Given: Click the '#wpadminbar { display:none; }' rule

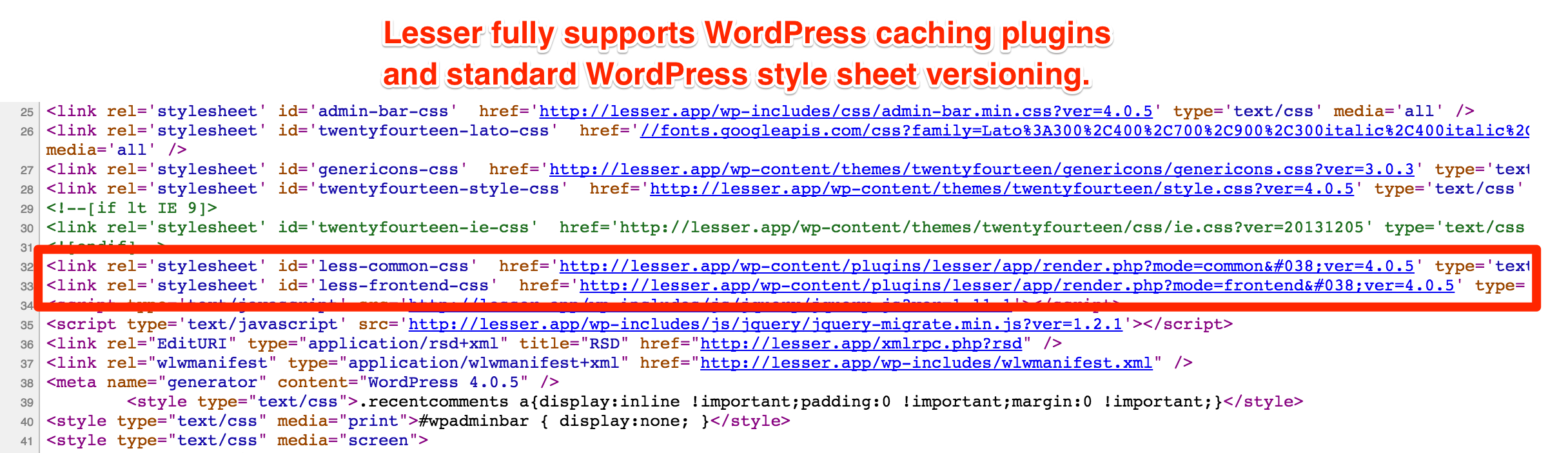Looking at the screenshot, I should (x=564, y=421).
